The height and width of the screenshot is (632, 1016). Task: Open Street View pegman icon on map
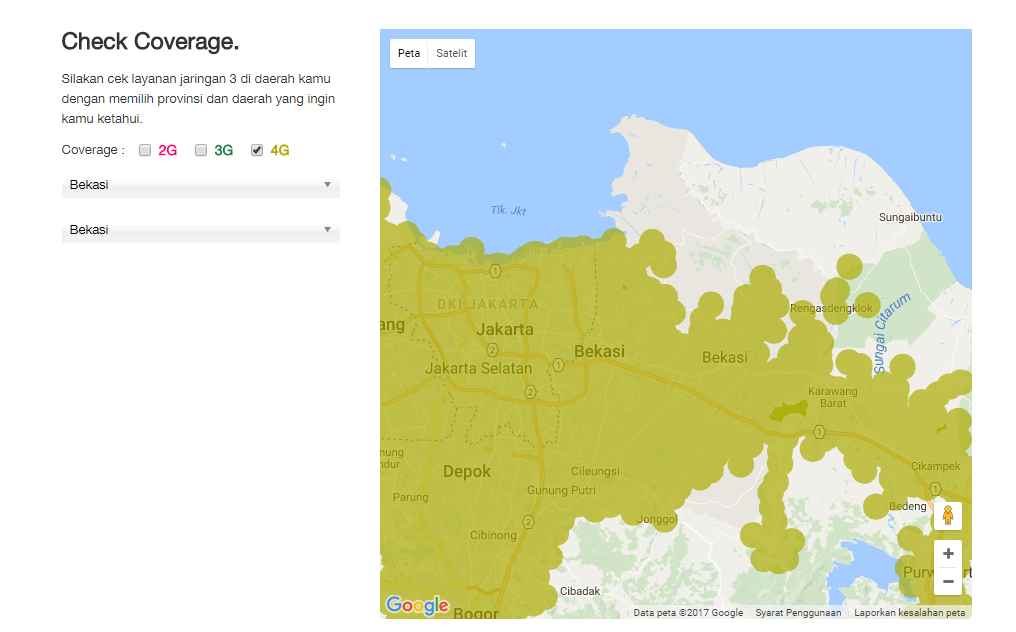[x=947, y=515]
